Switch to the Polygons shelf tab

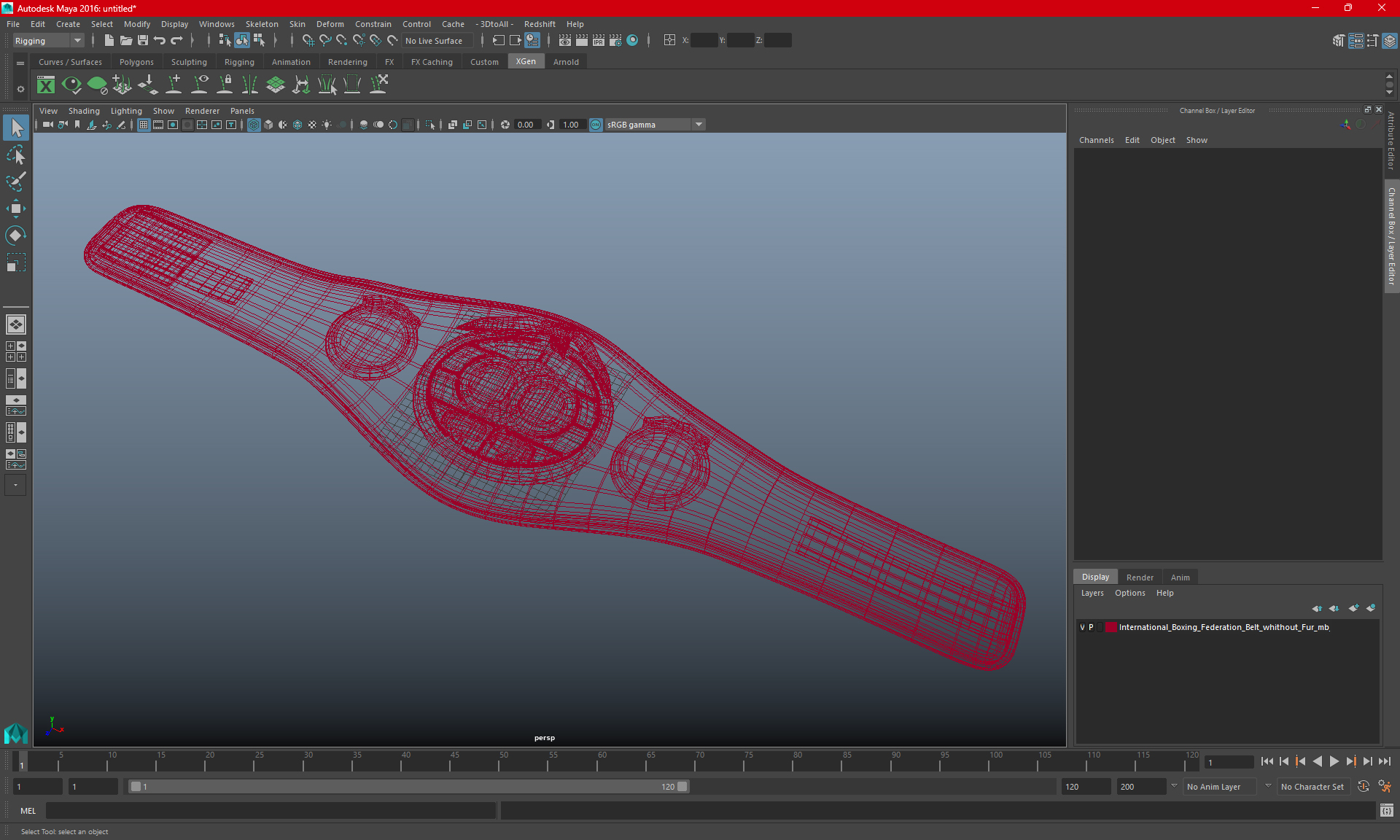[136, 62]
